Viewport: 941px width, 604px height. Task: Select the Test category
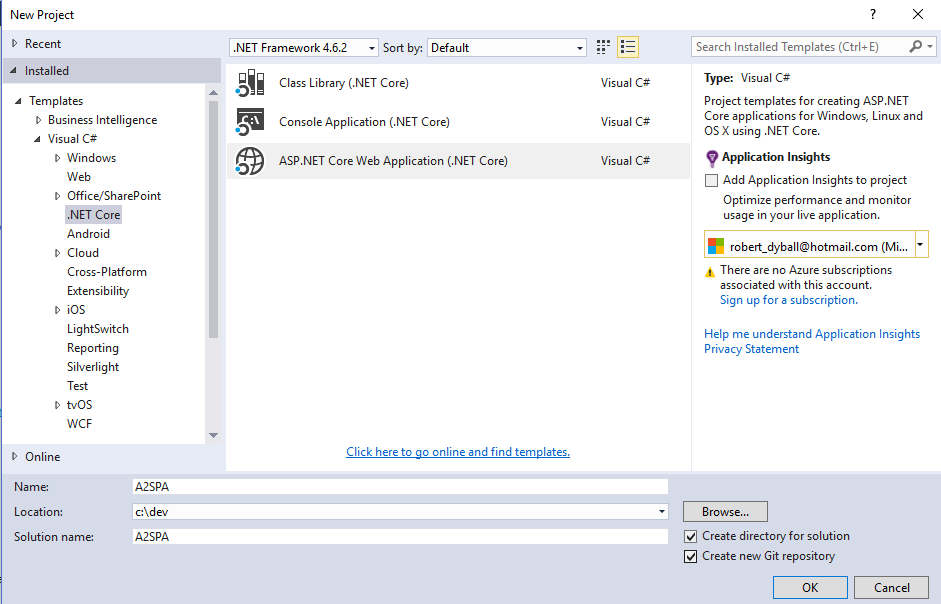tap(77, 386)
